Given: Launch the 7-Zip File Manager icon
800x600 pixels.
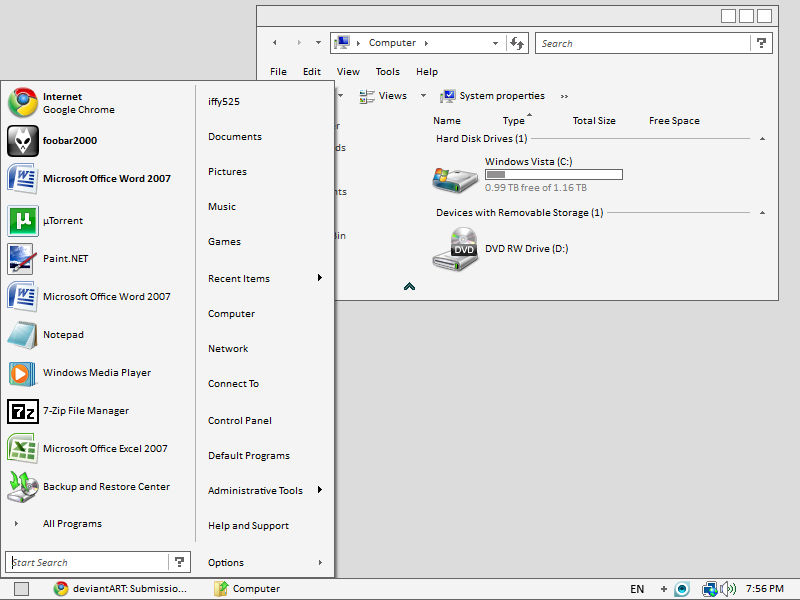Looking at the screenshot, I should pyautogui.click(x=22, y=411).
